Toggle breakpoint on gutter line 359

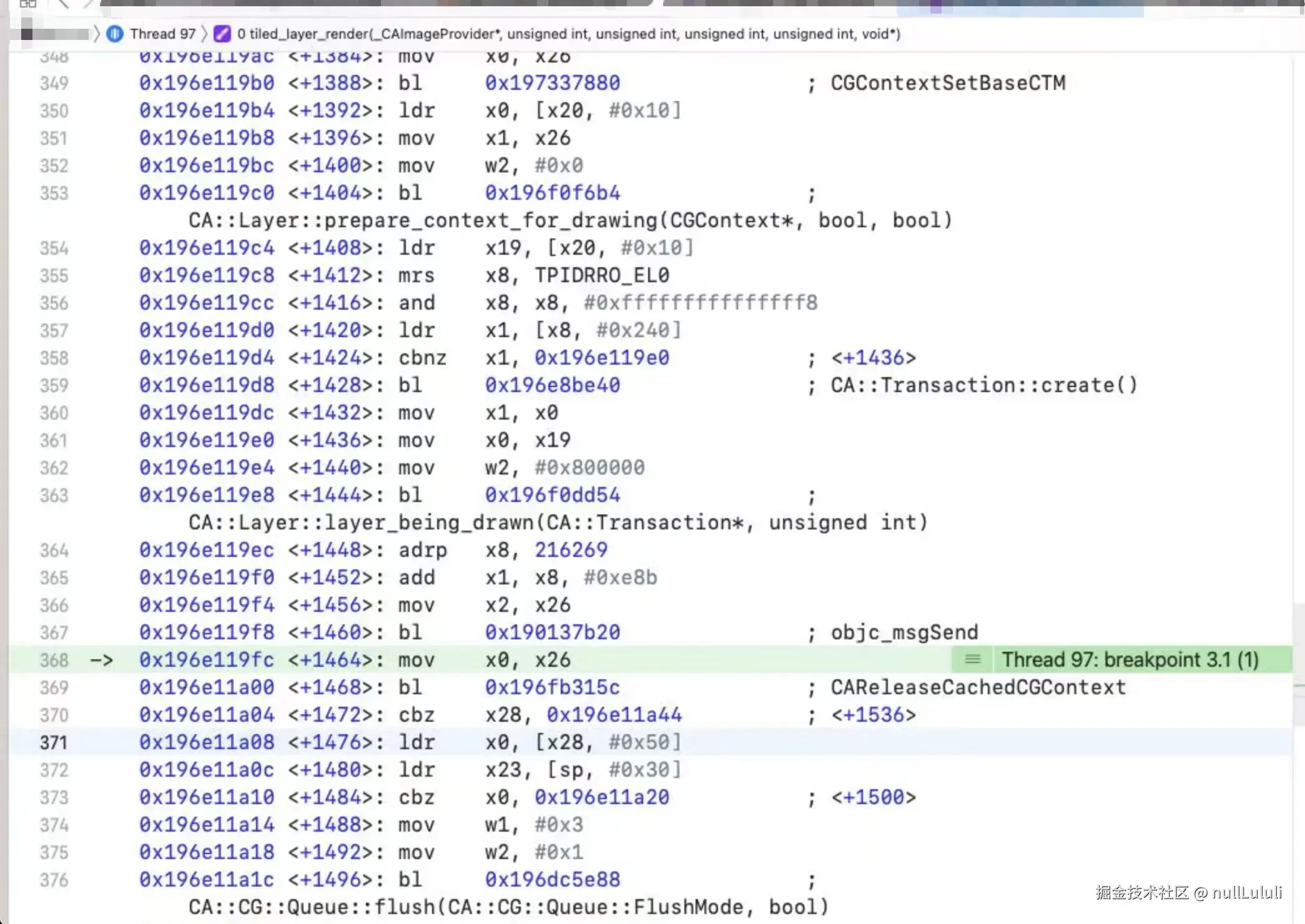point(54,385)
